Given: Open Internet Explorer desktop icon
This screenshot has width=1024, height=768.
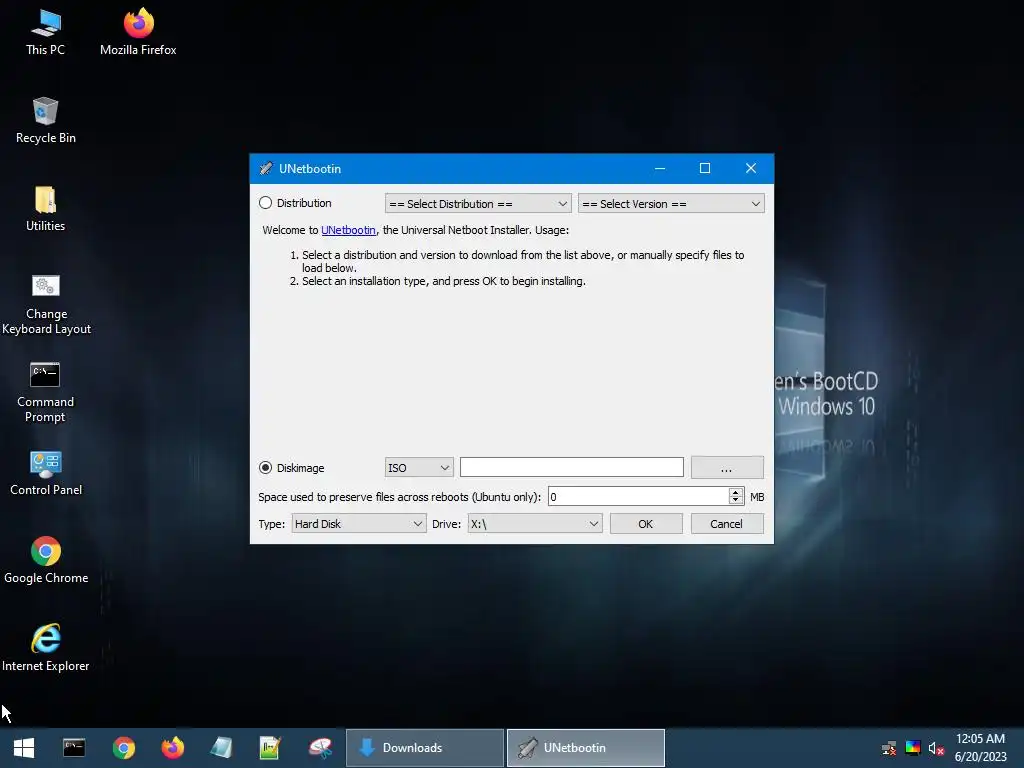Looking at the screenshot, I should click(x=46, y=648).
